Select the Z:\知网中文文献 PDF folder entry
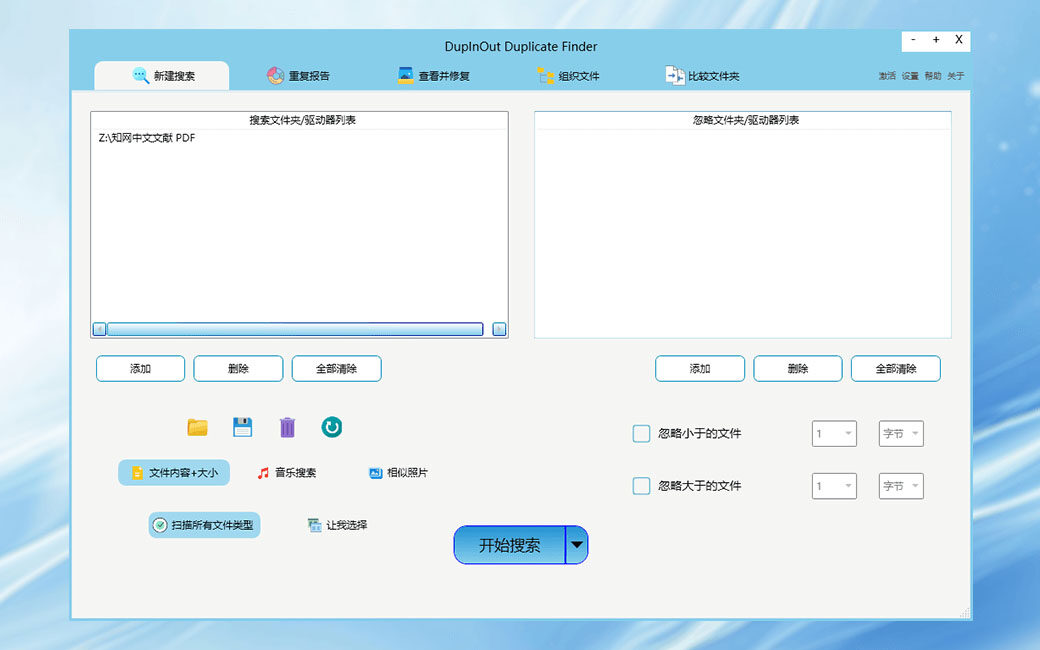This screenshot has width=1040, height=650. pyautogui.click(x=147, y=137)
